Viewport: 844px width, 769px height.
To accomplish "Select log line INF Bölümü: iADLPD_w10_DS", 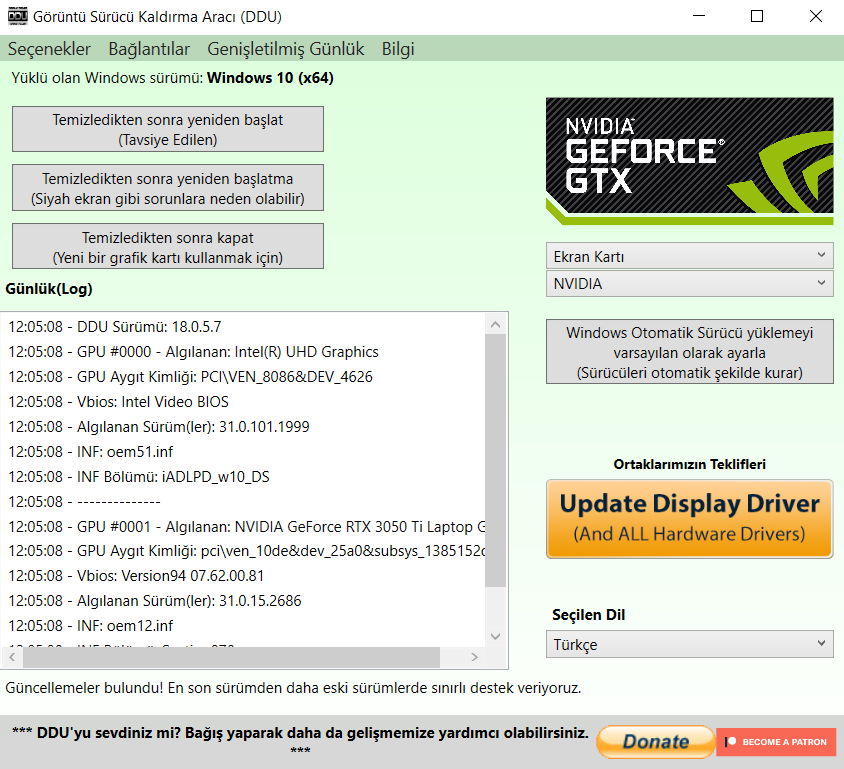I will [x=139, y=477].
